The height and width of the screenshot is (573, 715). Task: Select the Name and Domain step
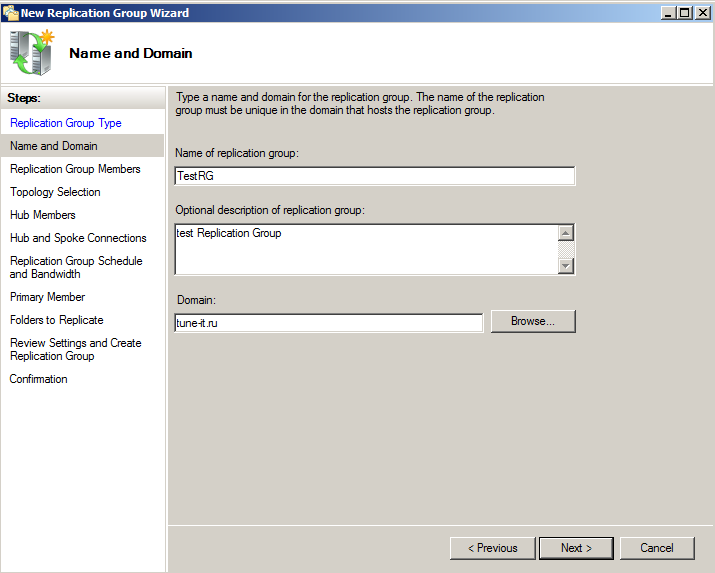coord(54,146)
